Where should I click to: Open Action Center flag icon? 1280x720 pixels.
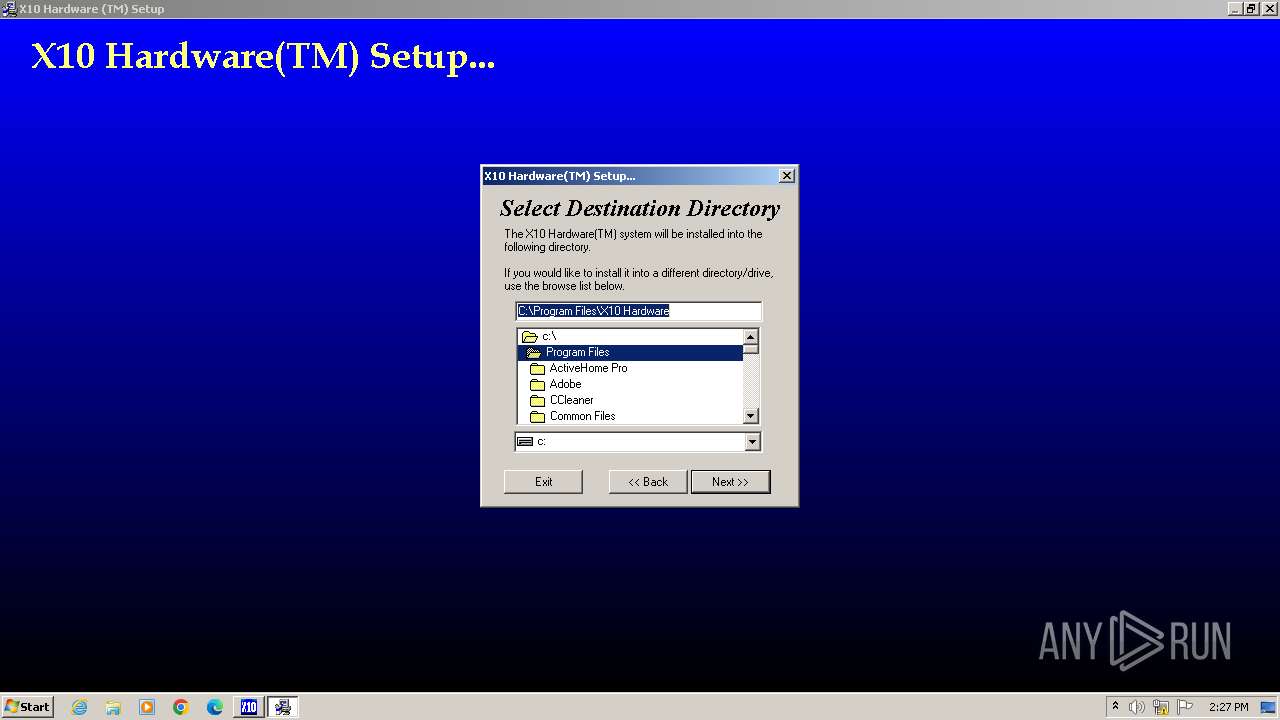[1185, 707]
